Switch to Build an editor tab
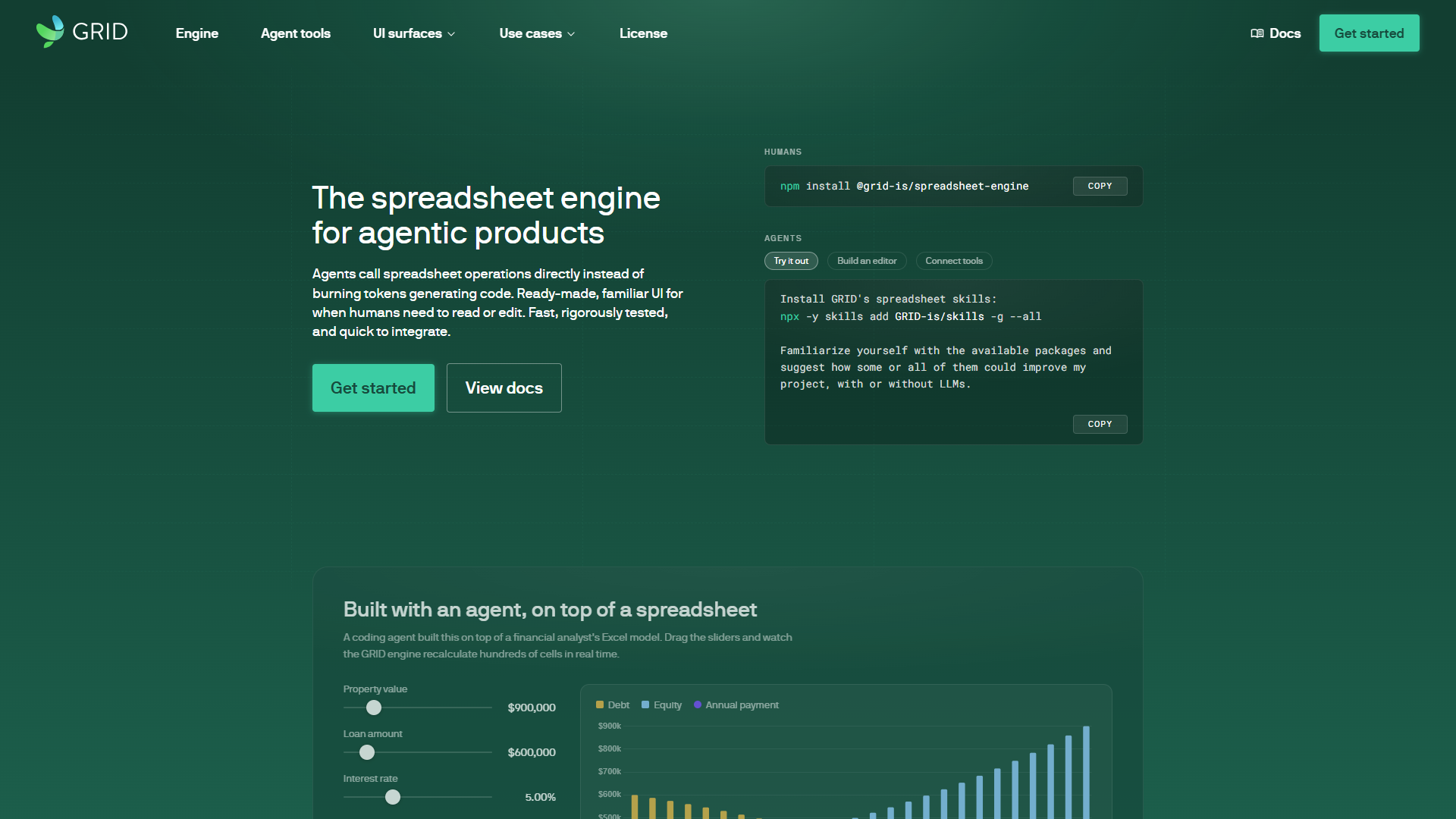The height and width of the screenshot is (819, 1456). (867, 261)
